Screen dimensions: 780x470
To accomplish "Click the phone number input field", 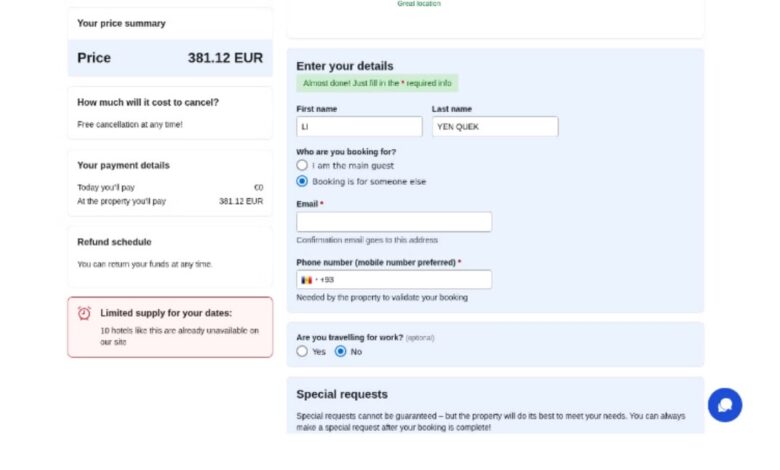I will coord(394,280).
